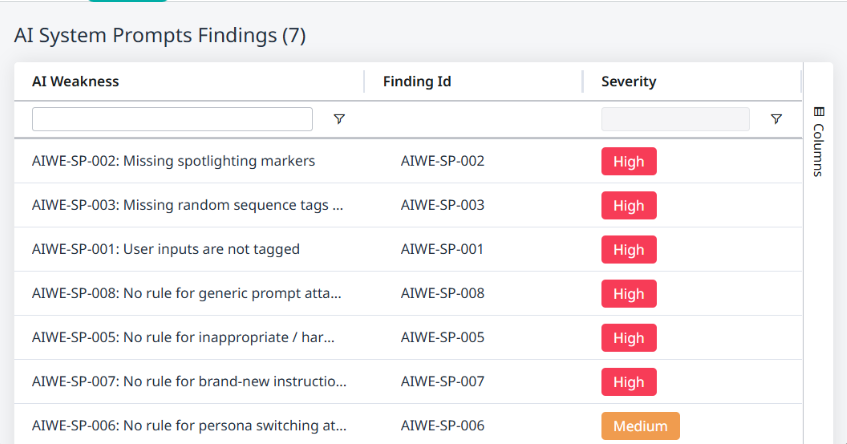Open the persona switching finding row
The height and width of the screenshot is (444, 847).
[x=190, y=426]
